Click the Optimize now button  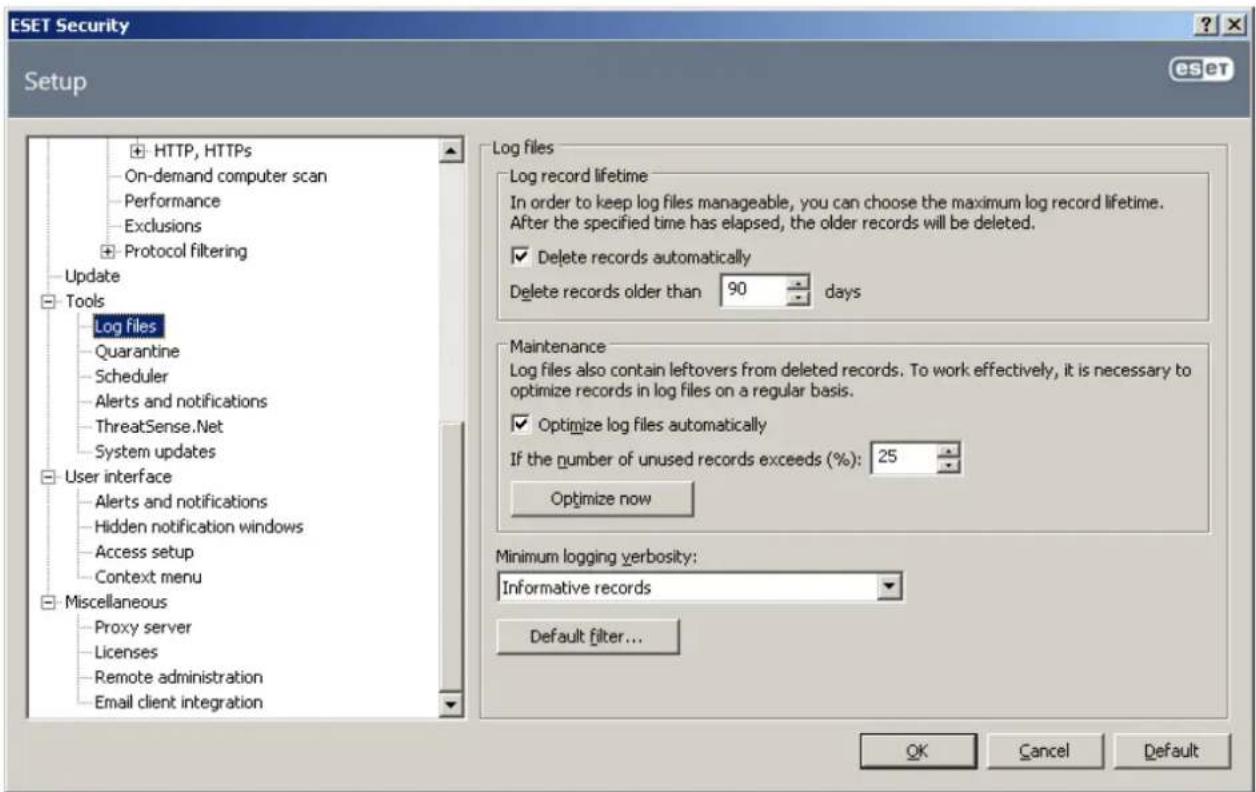(602, 499)
